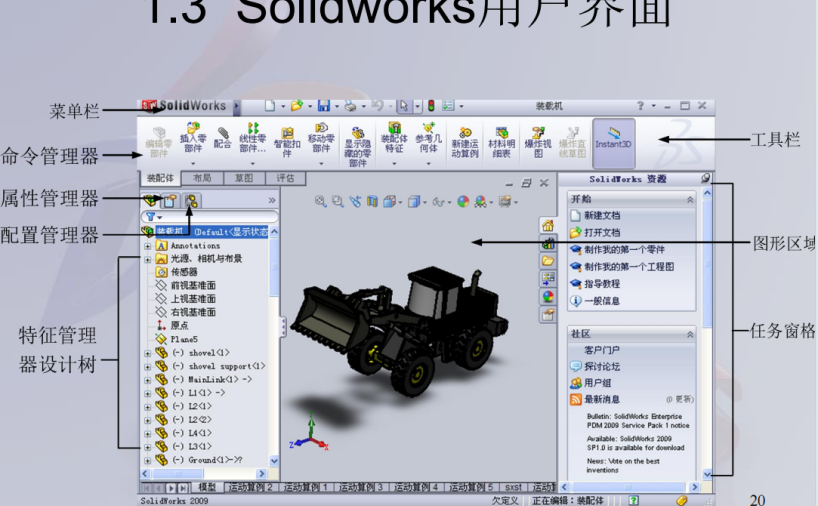Switch to the 草图 ribbon tab
This screenshot has height=506, width=818.
click(244, 178)
